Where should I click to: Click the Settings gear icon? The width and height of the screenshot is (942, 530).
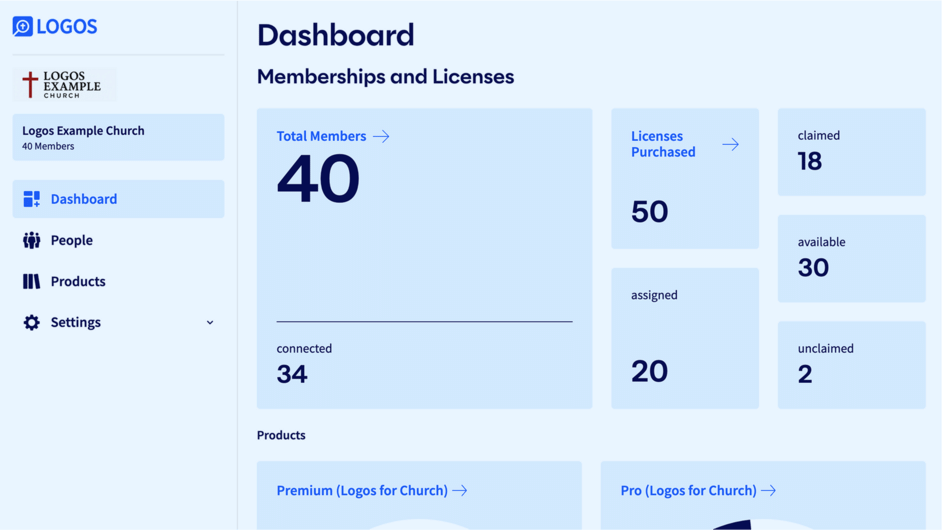pos(32,322)
